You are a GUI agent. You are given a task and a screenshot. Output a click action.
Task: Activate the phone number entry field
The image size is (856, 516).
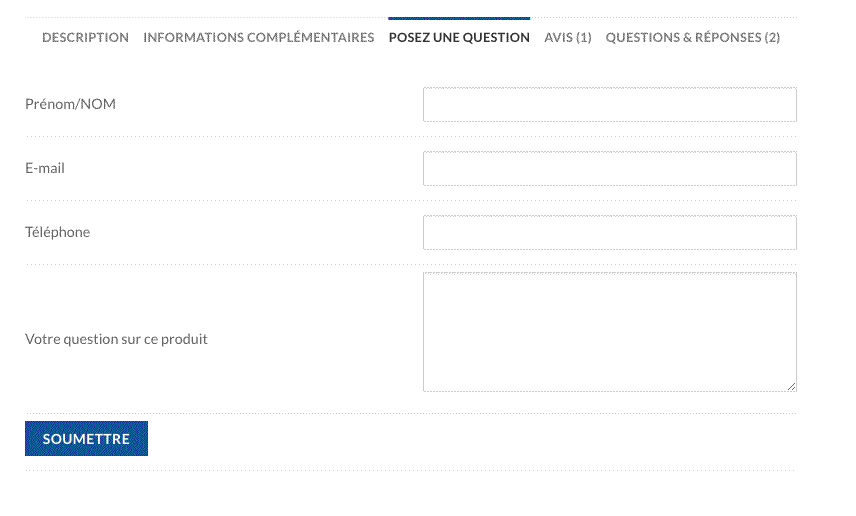609,233
